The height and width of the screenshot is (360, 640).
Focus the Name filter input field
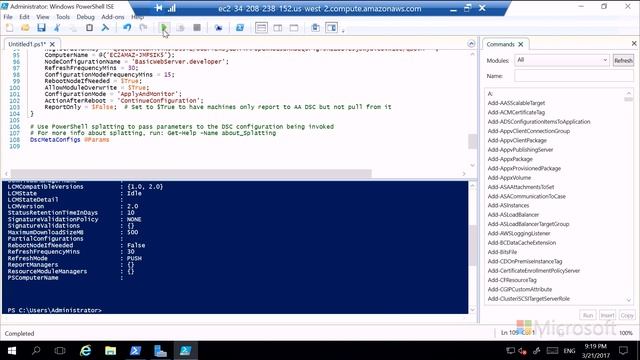573,76
